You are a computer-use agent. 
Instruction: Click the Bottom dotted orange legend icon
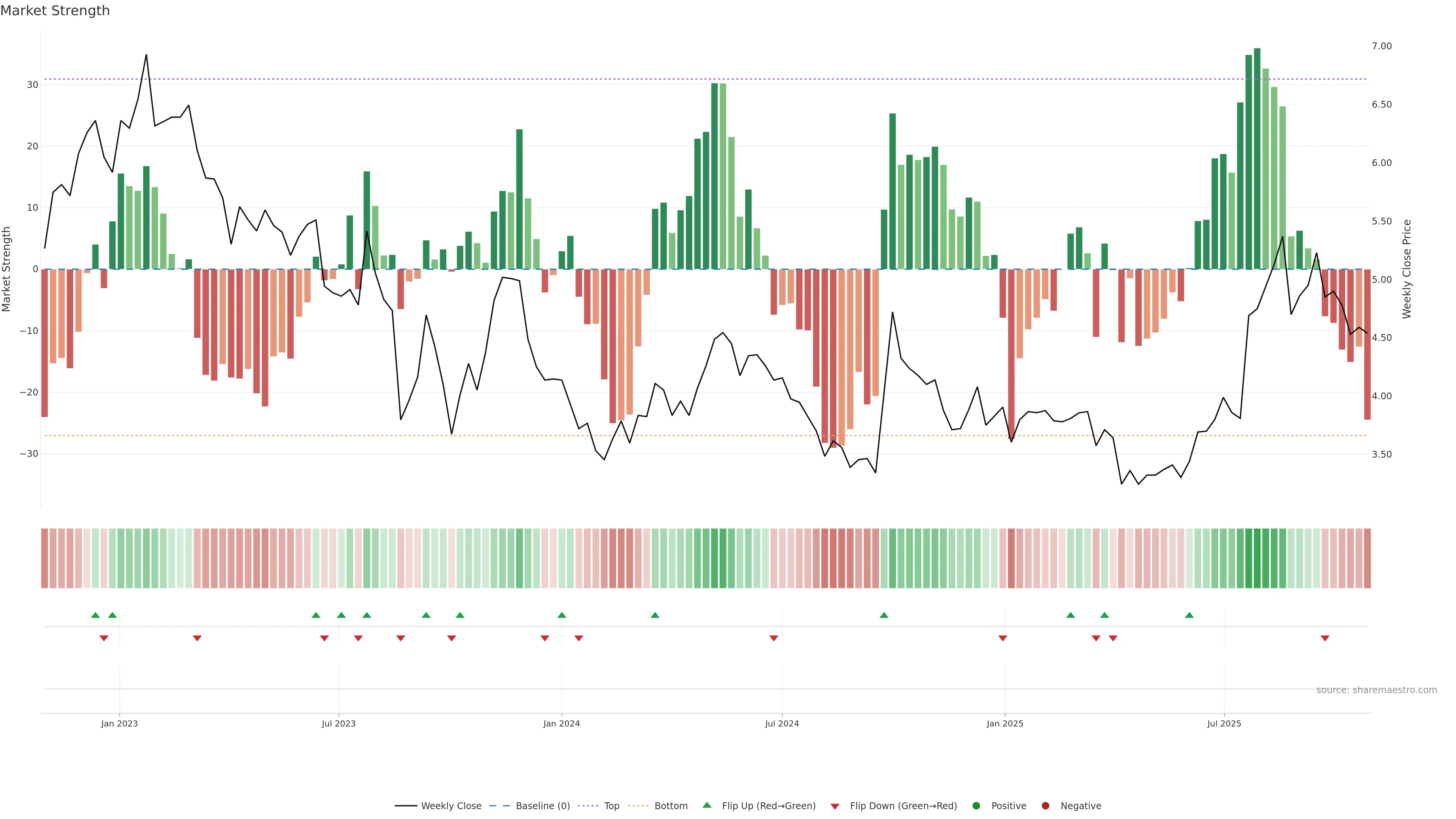click(638, 806)
